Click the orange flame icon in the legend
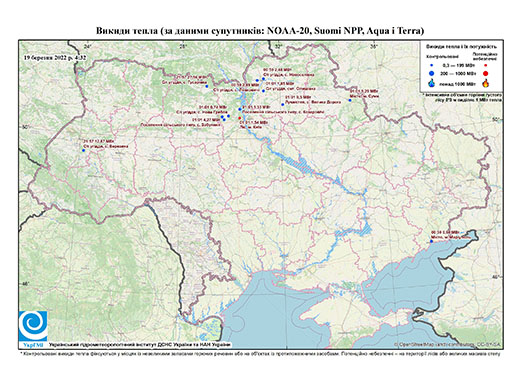520x368 pixels. click(x=486, y=83)
